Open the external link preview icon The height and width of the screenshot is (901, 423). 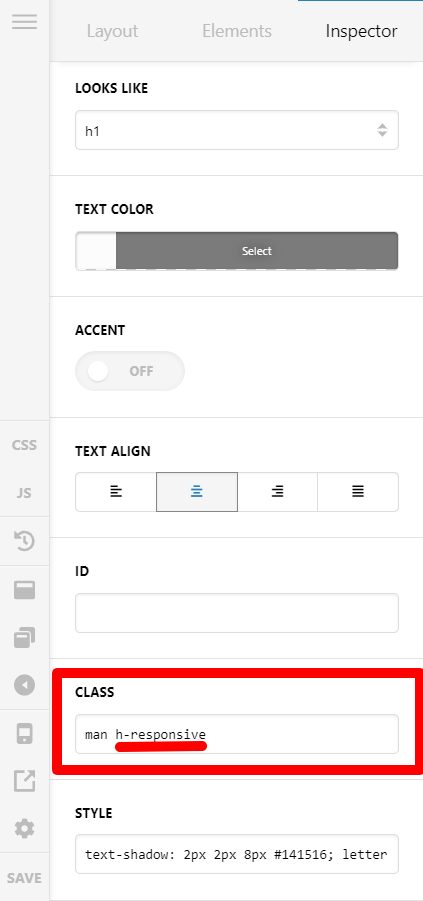[24, 781]
